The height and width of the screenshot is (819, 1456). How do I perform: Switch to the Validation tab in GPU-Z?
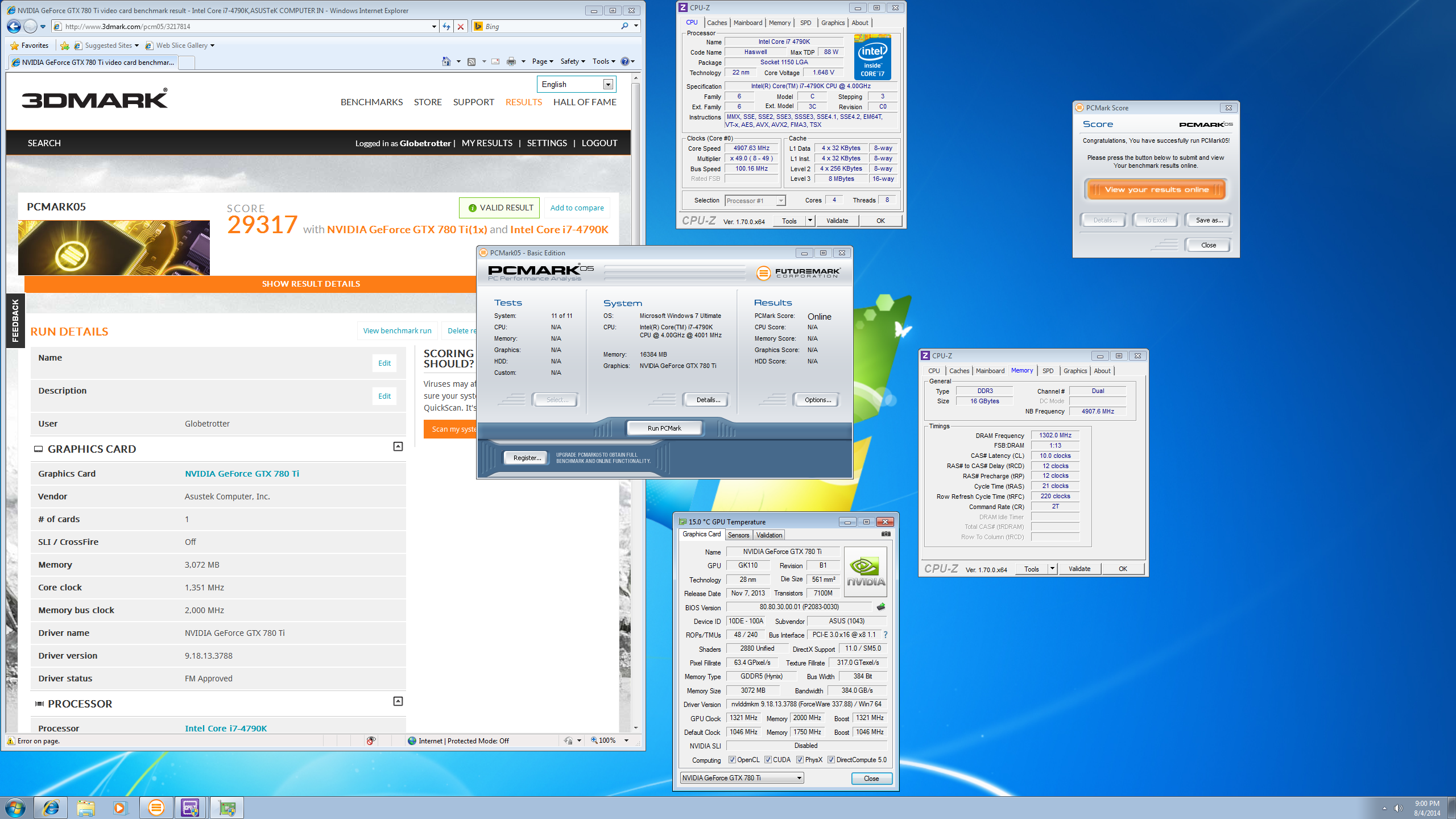pos(769,535)
